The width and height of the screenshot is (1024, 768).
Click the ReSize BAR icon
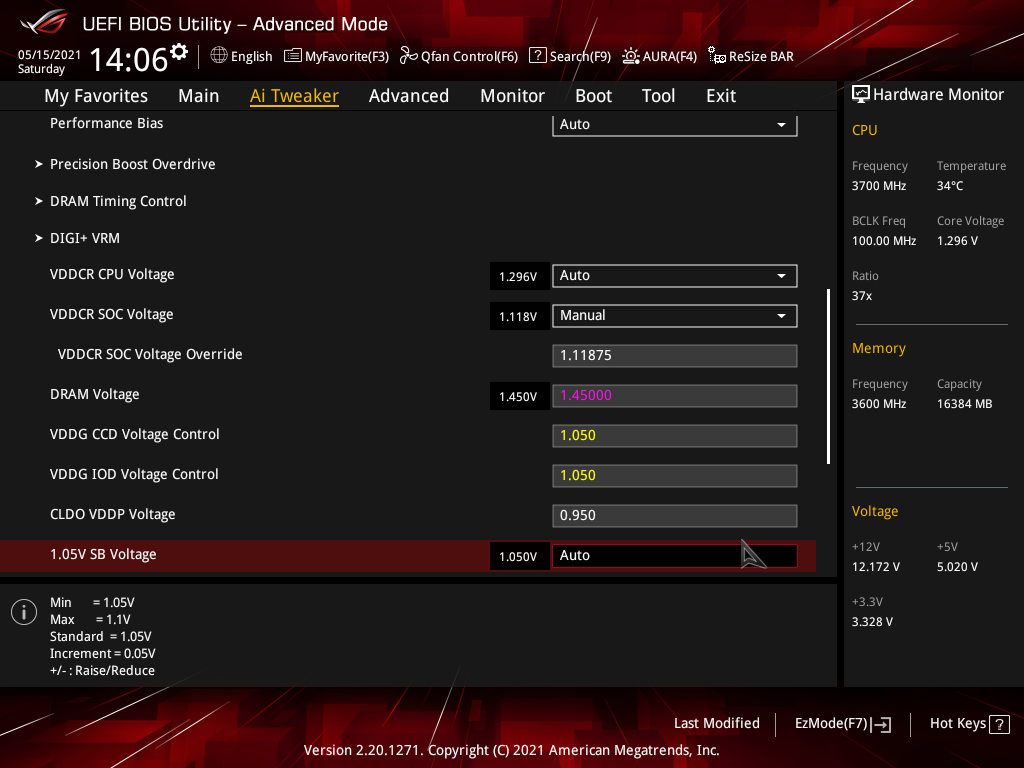[717, 56]
